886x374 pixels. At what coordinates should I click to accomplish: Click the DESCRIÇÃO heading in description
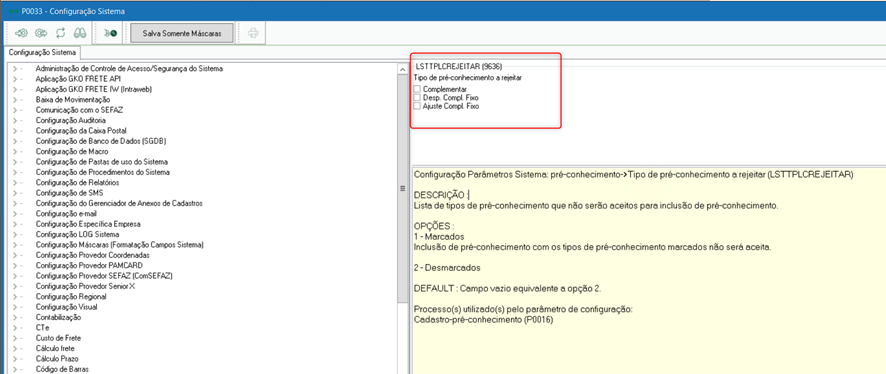[440, 194]
